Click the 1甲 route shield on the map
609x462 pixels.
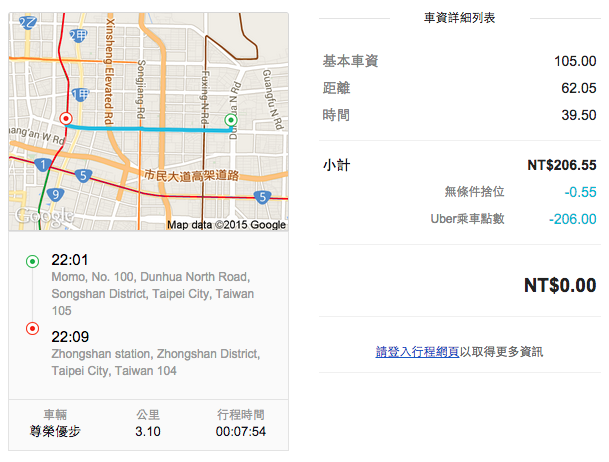pos(80,94)
